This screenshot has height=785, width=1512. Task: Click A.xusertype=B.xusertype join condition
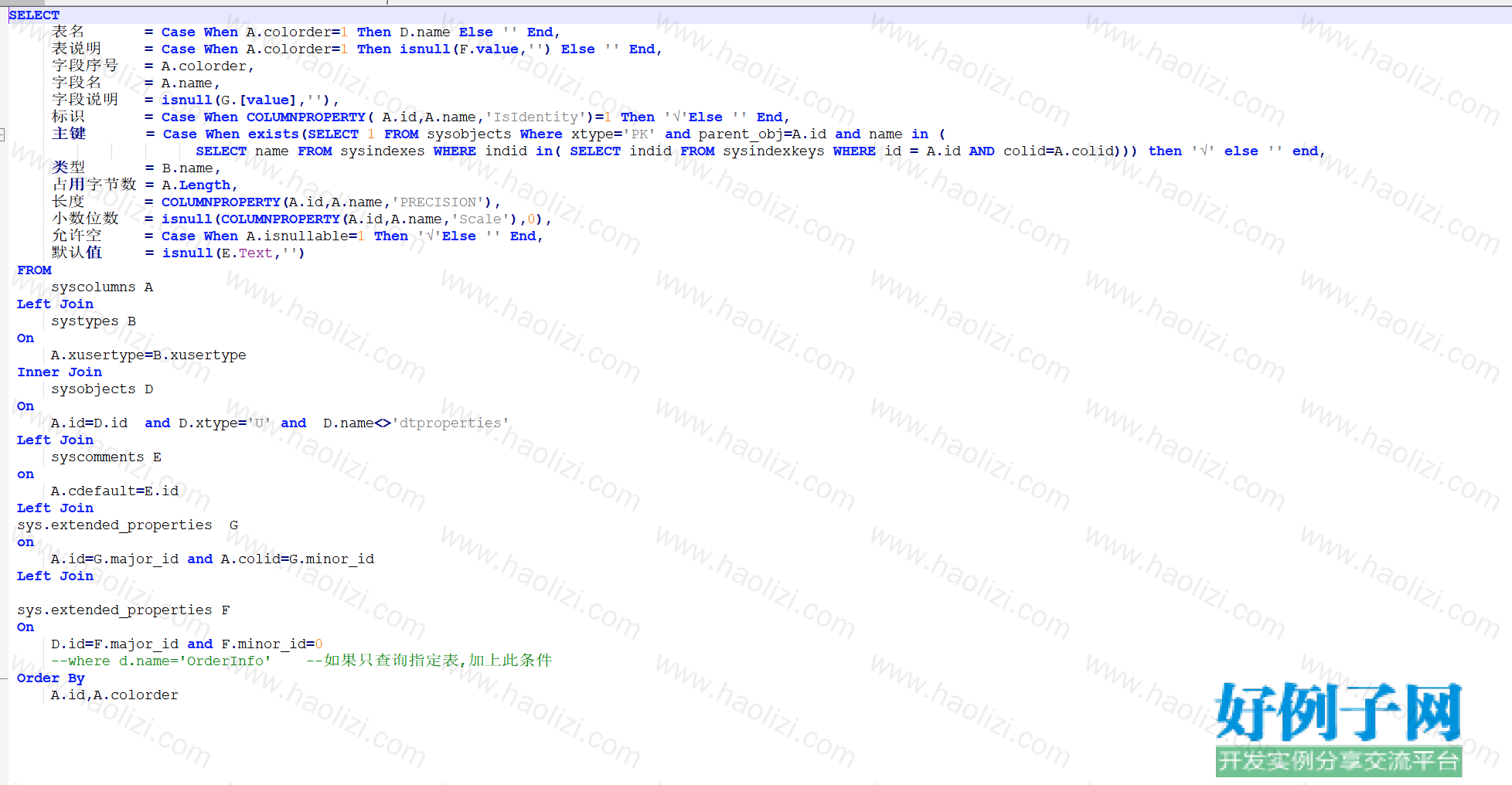pos(148,355)
